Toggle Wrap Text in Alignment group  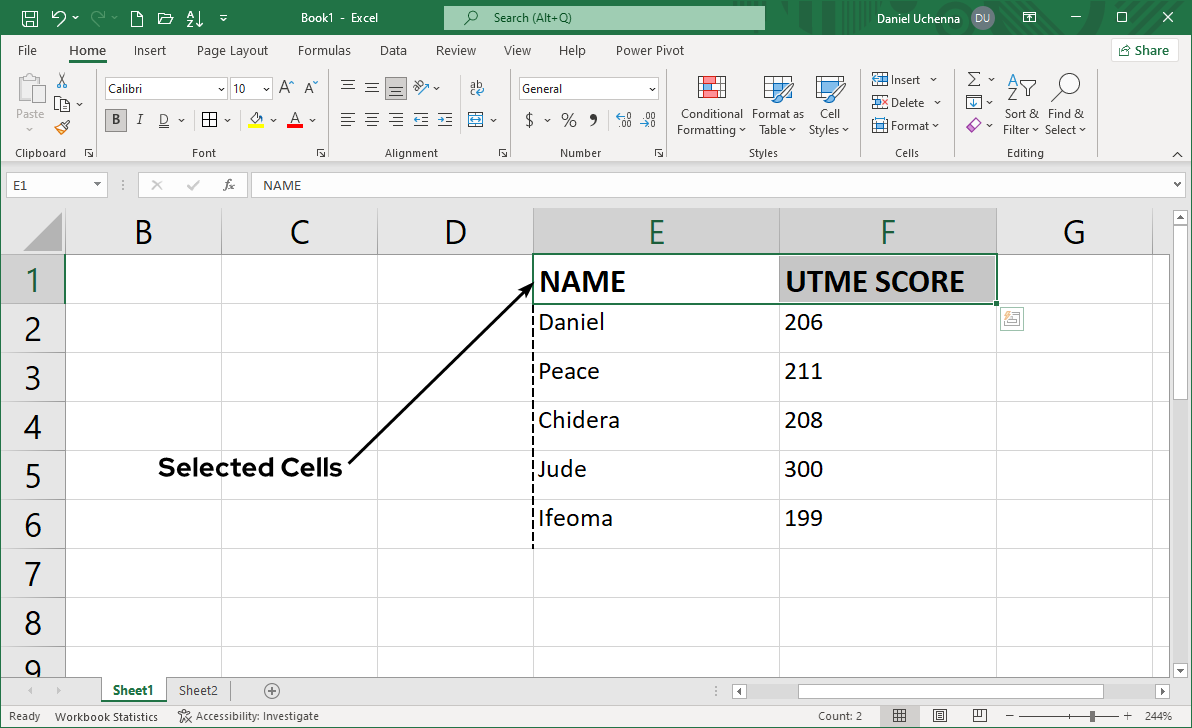point(477,88)
